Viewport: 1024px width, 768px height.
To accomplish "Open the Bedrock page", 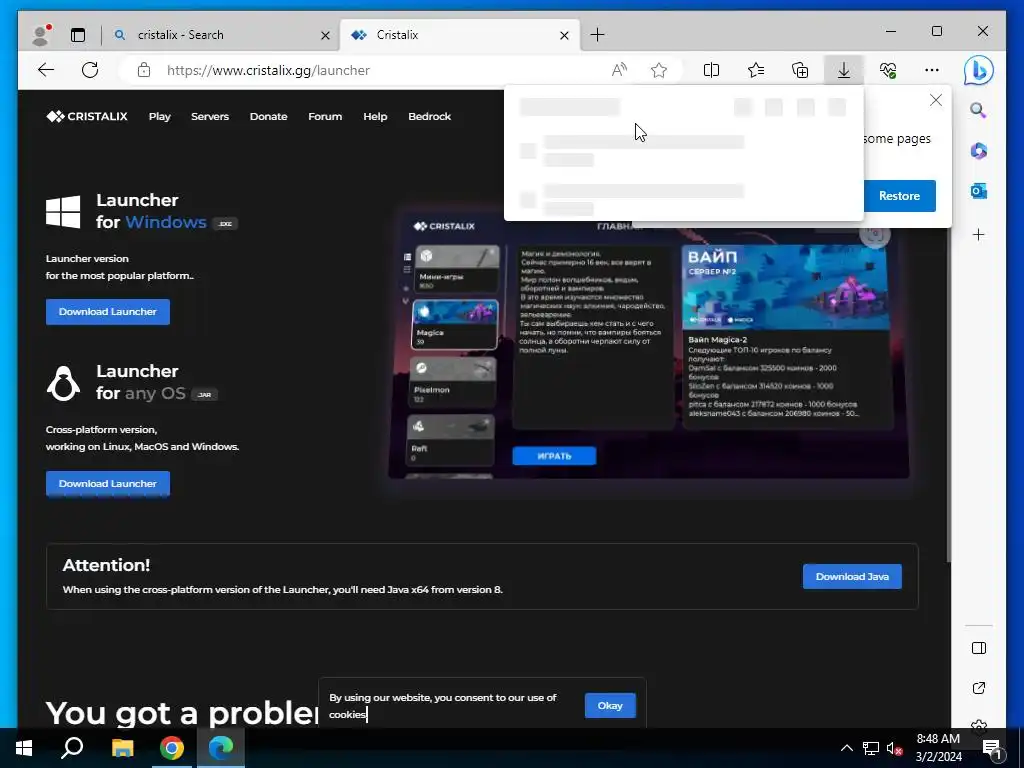I will [429, 116].
